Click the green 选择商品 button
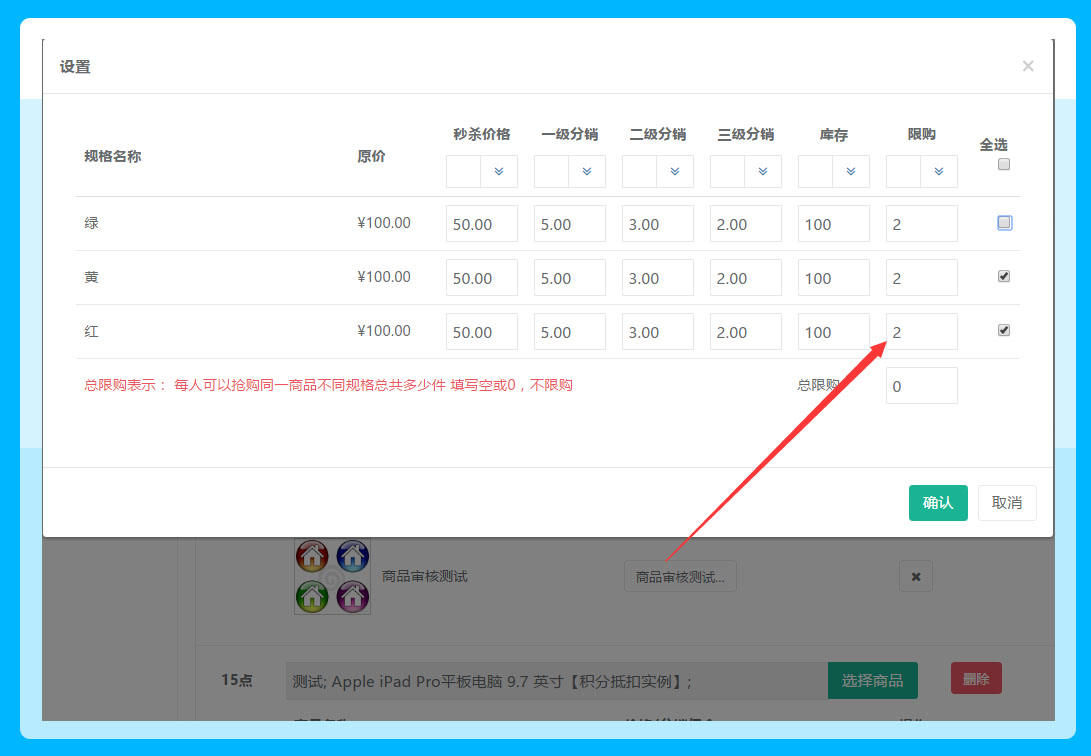Screen dimensions: 1091x756 click(872, 680)
